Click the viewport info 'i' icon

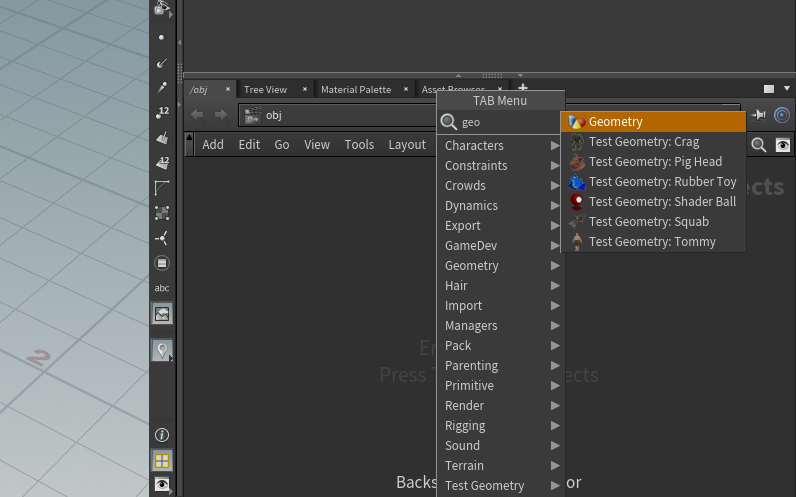tap(162, 435)
